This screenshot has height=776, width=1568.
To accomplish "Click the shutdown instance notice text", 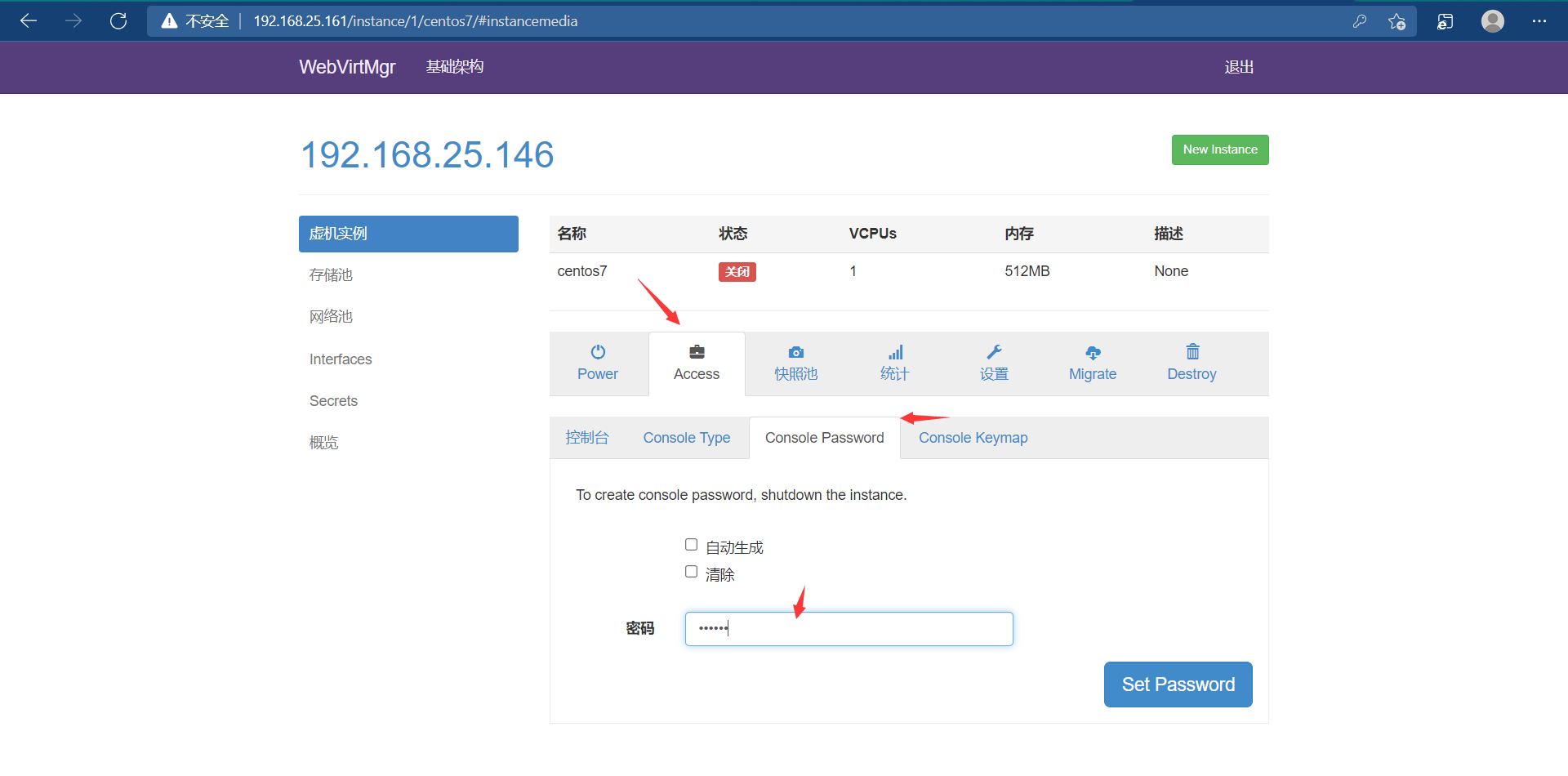I will coord(742,495).
